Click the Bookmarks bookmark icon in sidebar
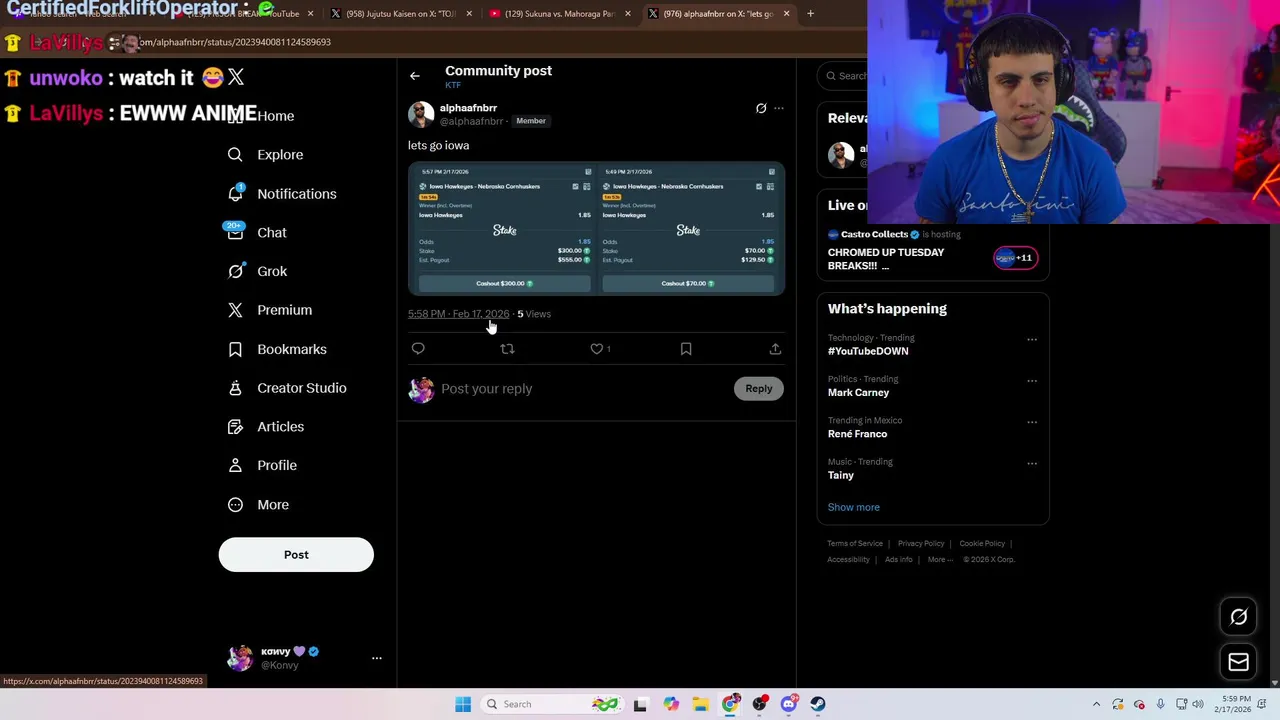Image resolution: width=1280 pixels, height=720 pixels. 235,349
